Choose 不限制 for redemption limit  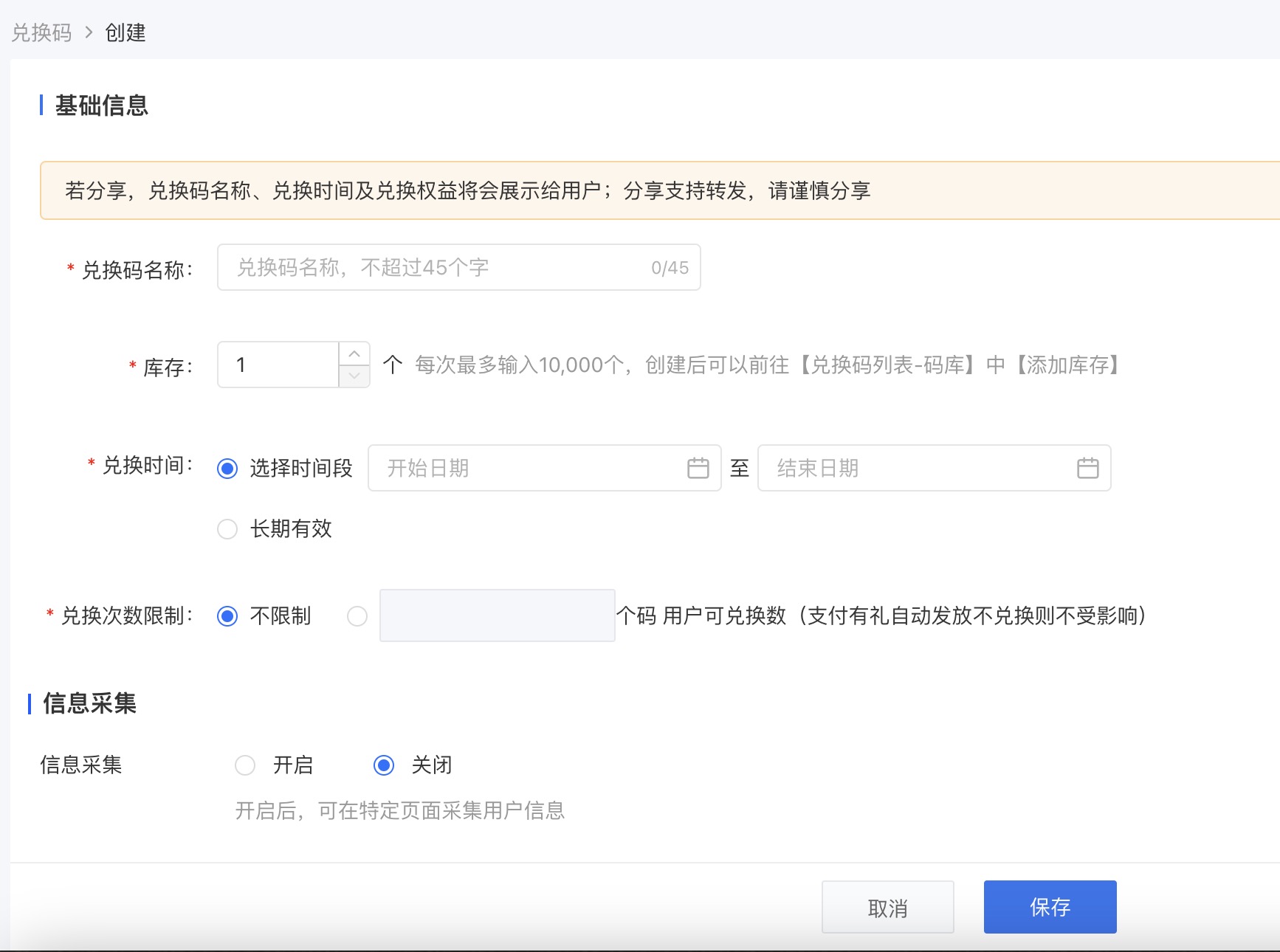coord(227,616)
